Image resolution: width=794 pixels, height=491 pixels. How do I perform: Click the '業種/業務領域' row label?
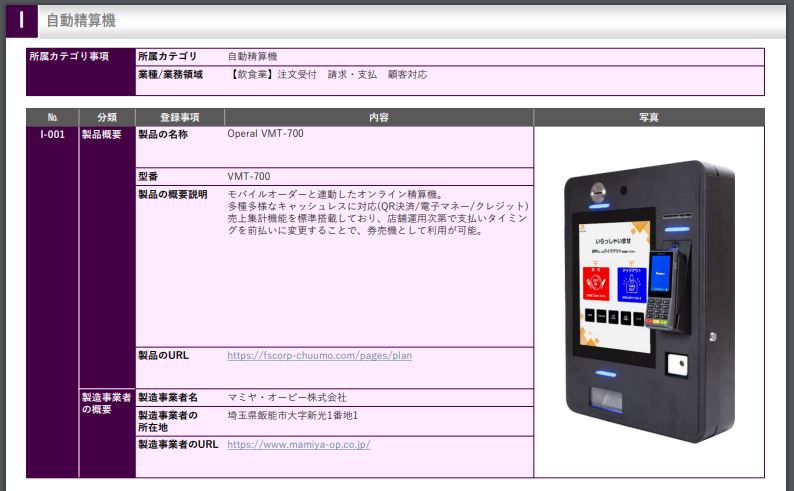pos(170,74)
